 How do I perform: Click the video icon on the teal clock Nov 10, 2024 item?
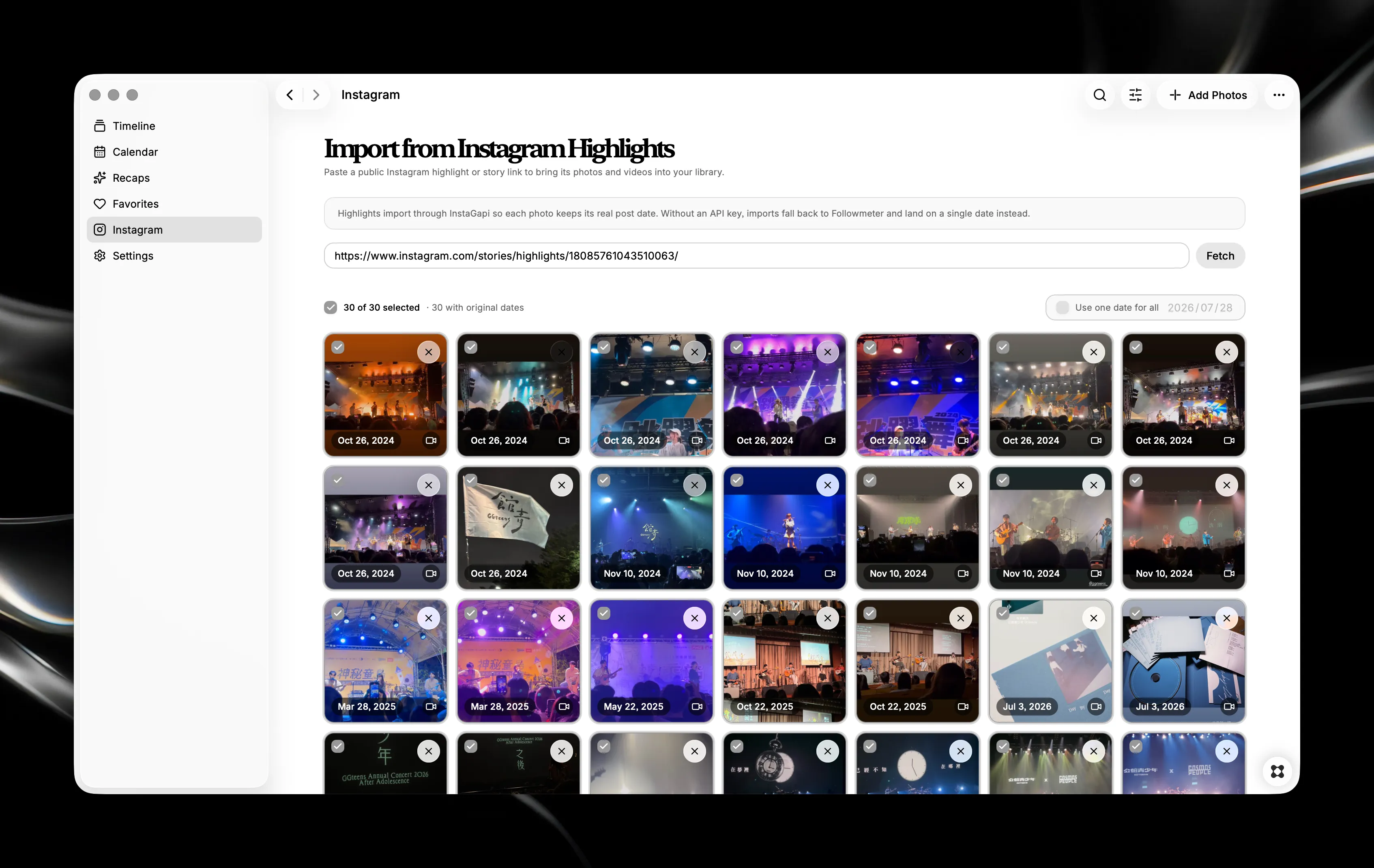(x=1228, y=574)
